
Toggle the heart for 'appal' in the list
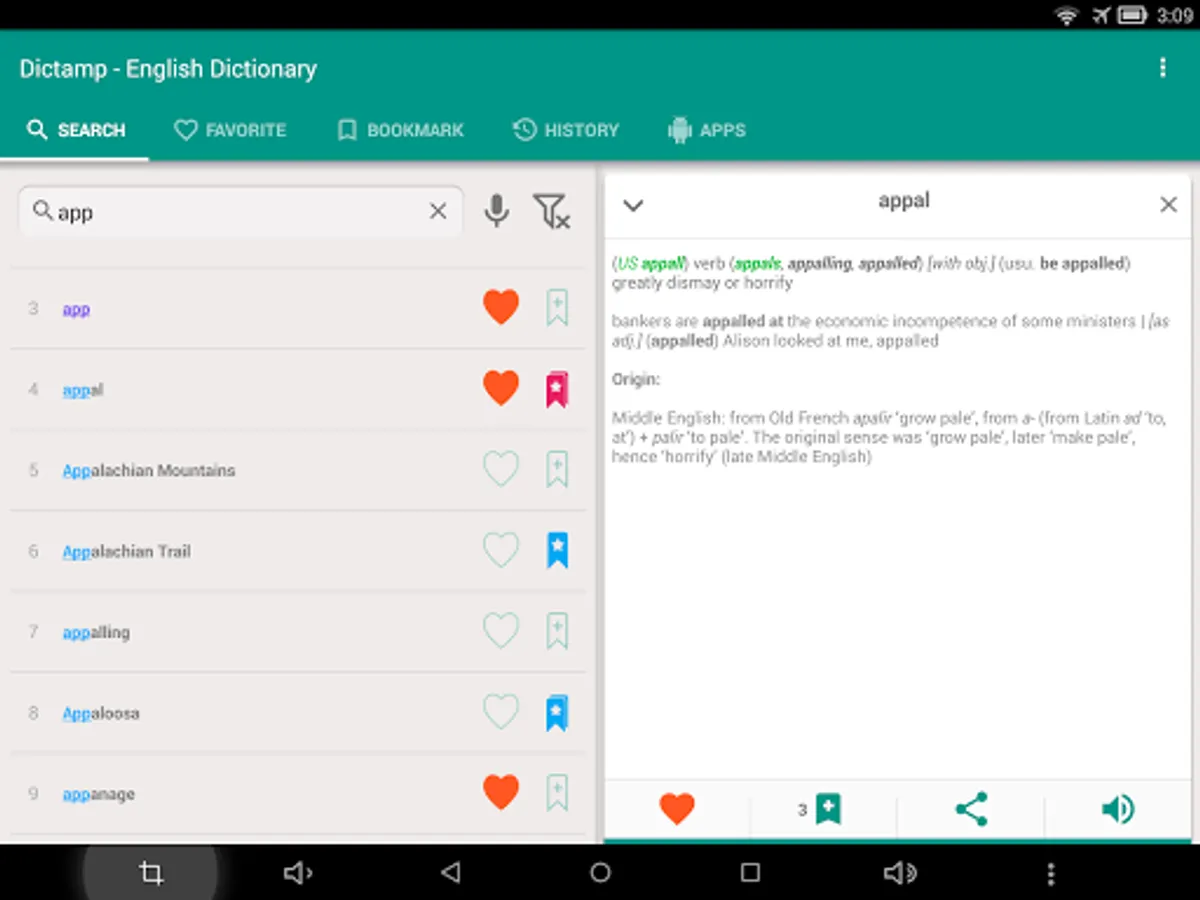501,388
